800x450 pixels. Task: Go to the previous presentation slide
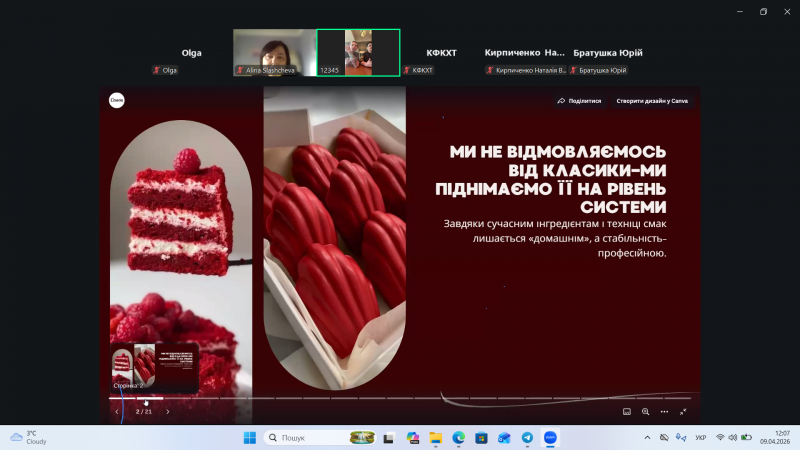pos(117,411)
